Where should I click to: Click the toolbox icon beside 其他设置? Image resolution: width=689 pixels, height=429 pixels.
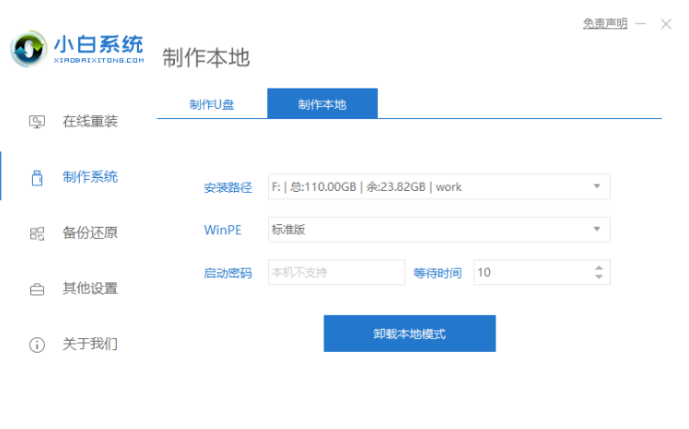pyautogui.click(x=37, y=289)
